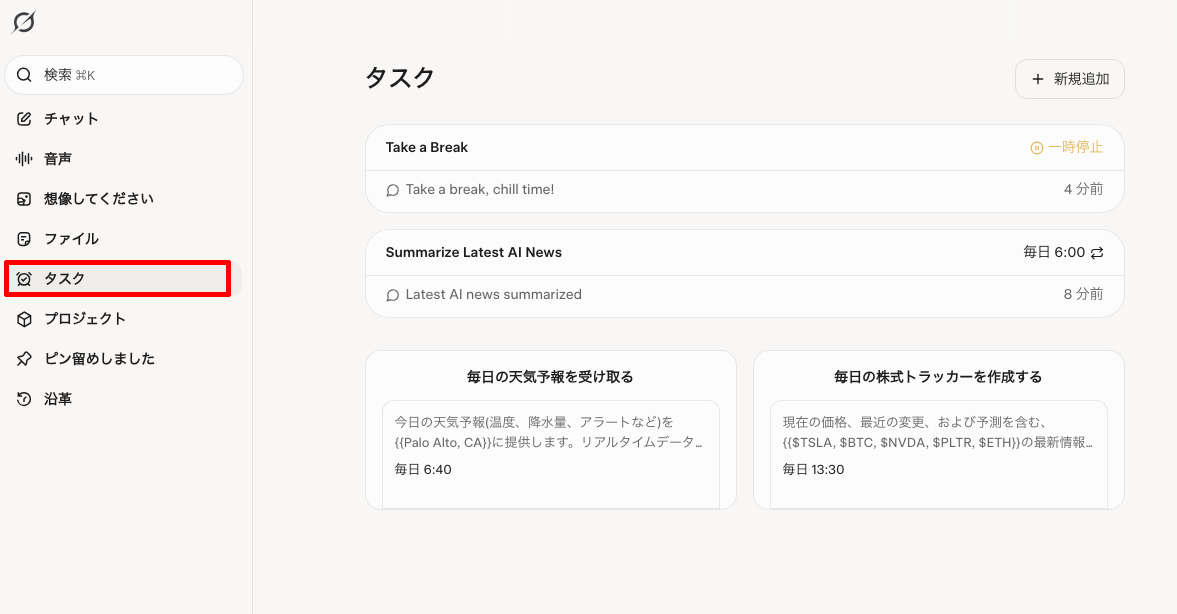
Task: Click the ピン留めしました pin icon
Action: [x=25, y=359]
